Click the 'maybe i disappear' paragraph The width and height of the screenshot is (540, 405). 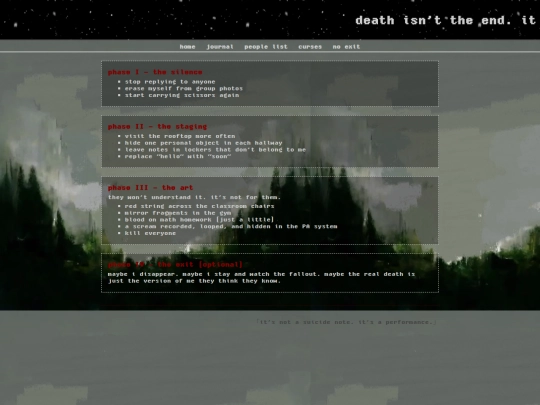261,278
